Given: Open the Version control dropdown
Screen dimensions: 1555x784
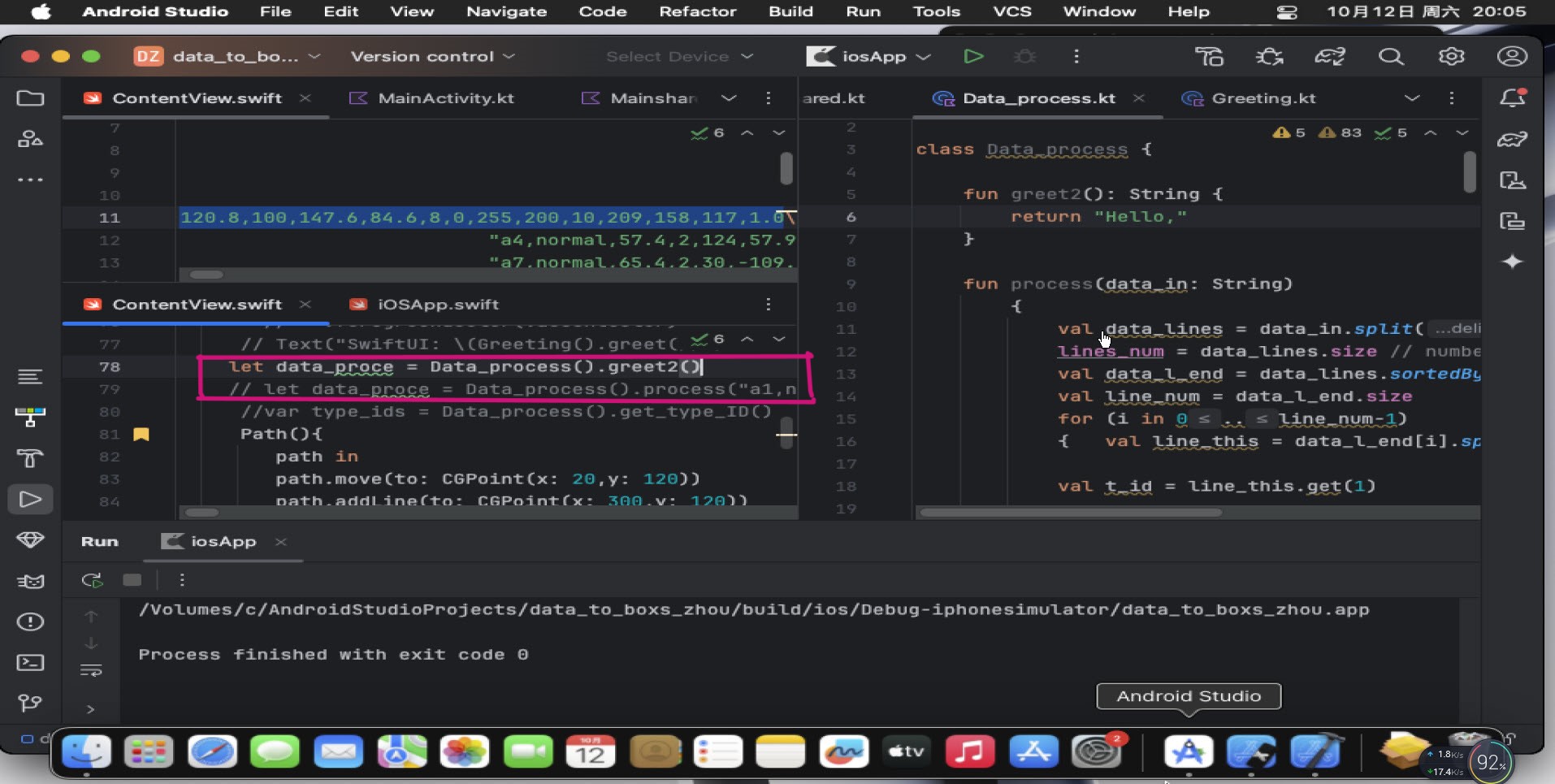Looking at the screenshot, I should [x=433, y=56].
